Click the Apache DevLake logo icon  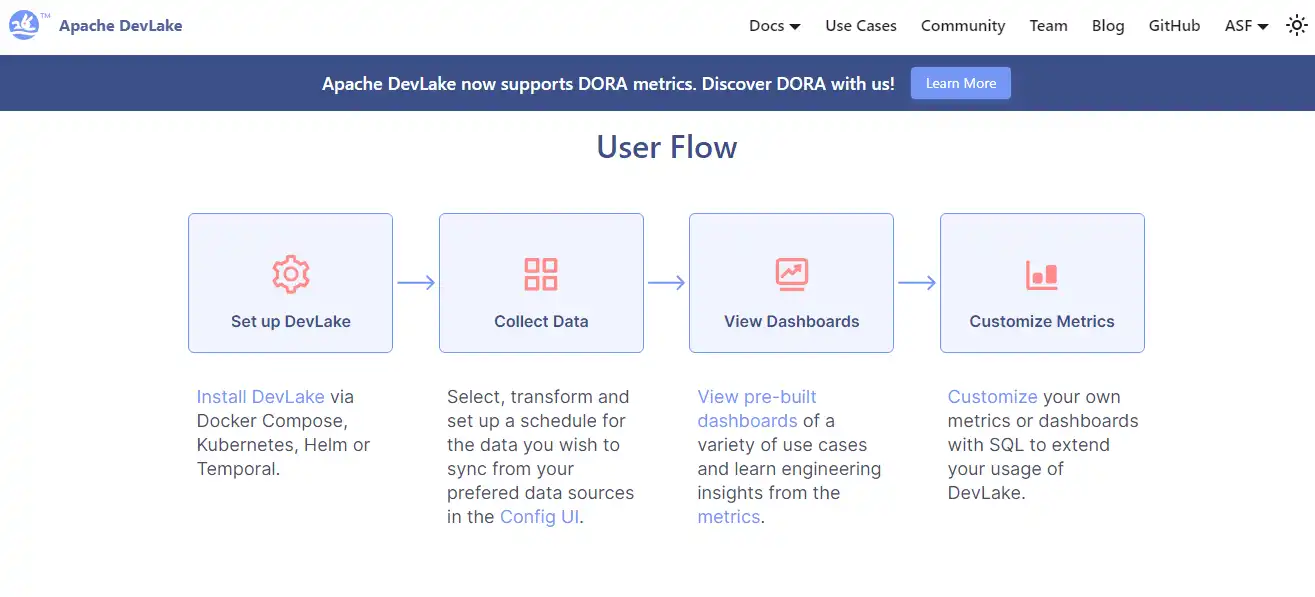tap(24, 25)
